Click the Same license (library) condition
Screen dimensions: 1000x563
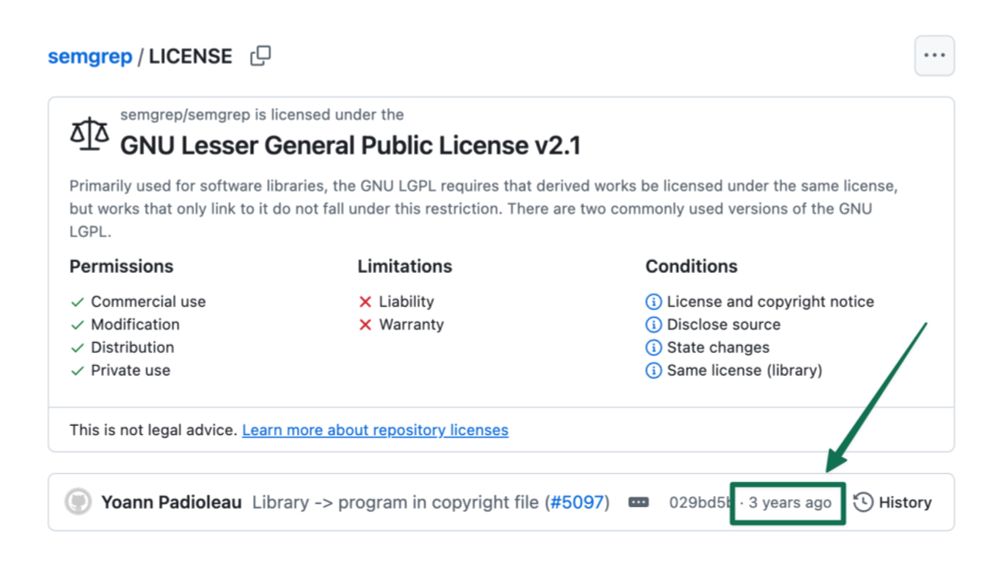[745, 370]
